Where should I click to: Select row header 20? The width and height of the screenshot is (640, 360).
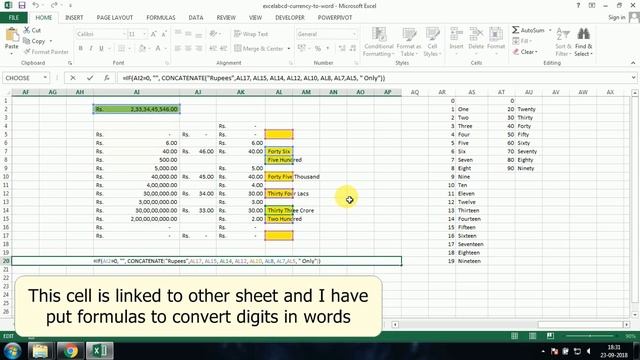6,261
